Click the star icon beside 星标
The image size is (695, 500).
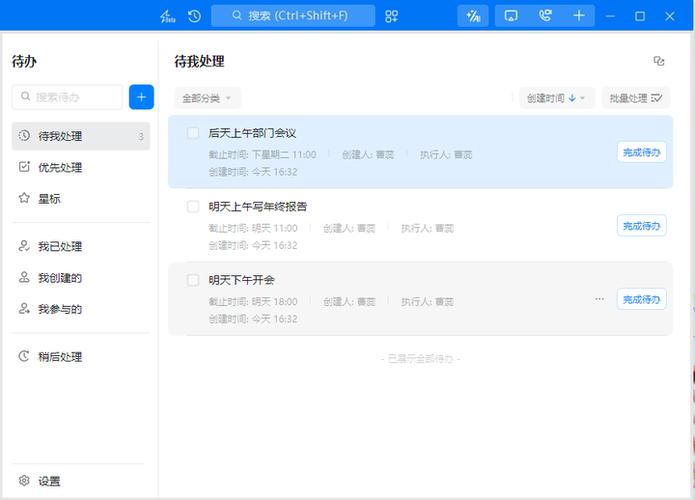[24, 198]
